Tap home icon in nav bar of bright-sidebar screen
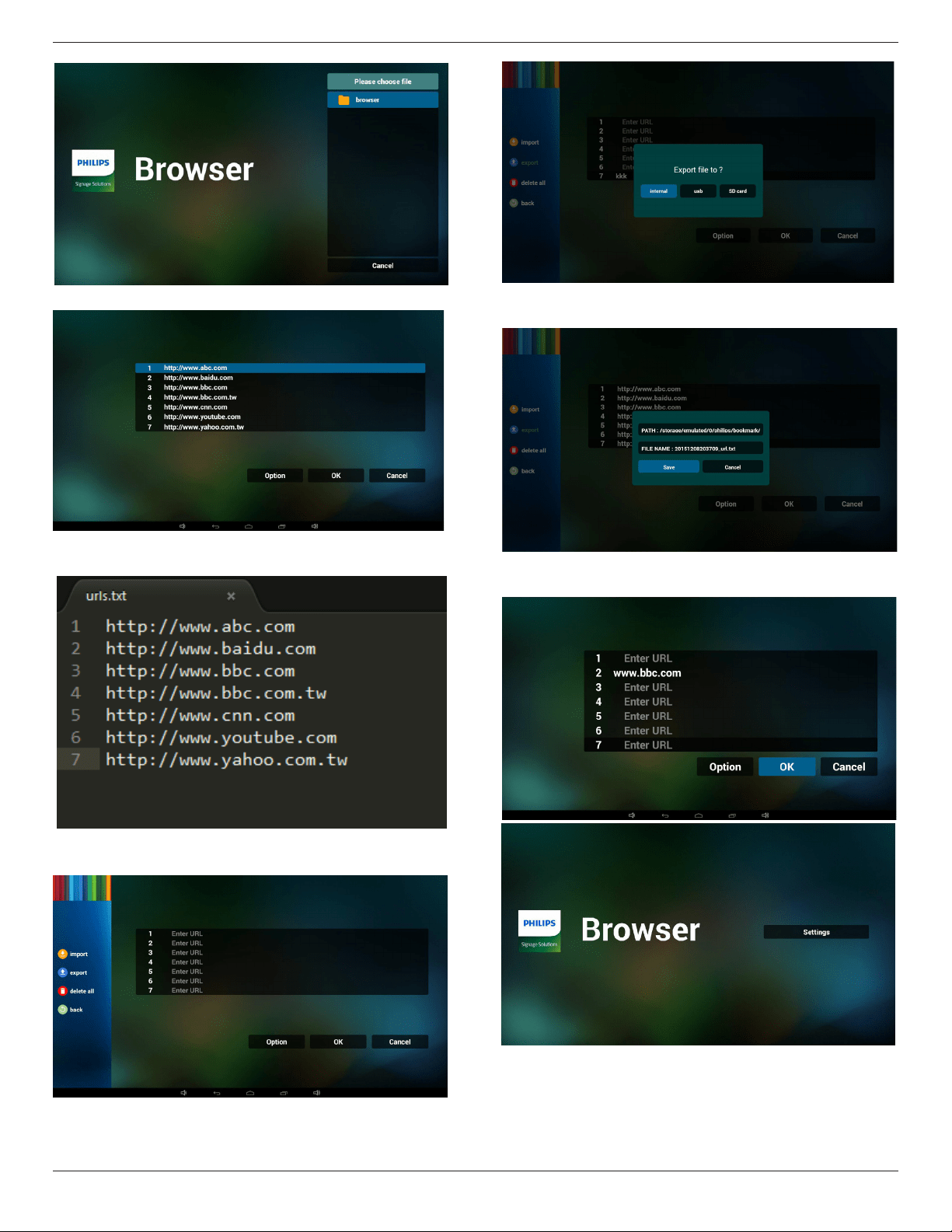 tap(250, 1093)
